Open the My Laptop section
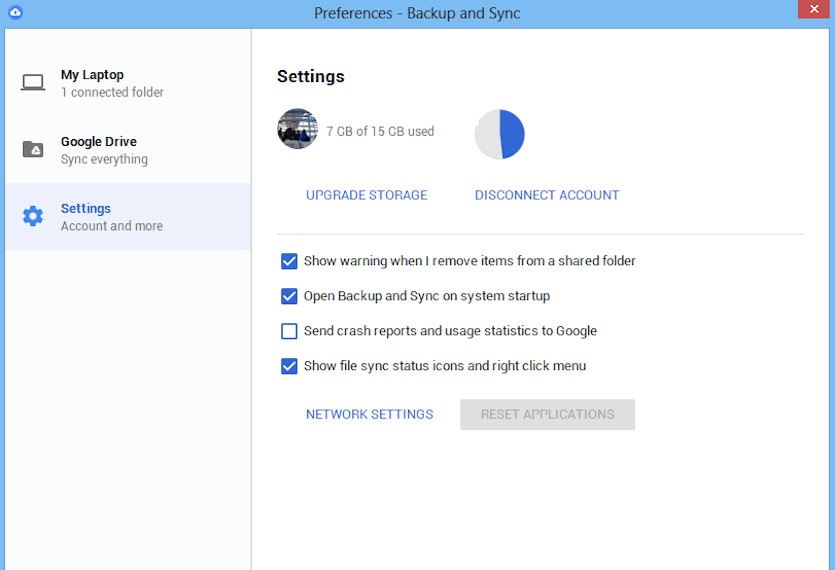 pos(128,83)
